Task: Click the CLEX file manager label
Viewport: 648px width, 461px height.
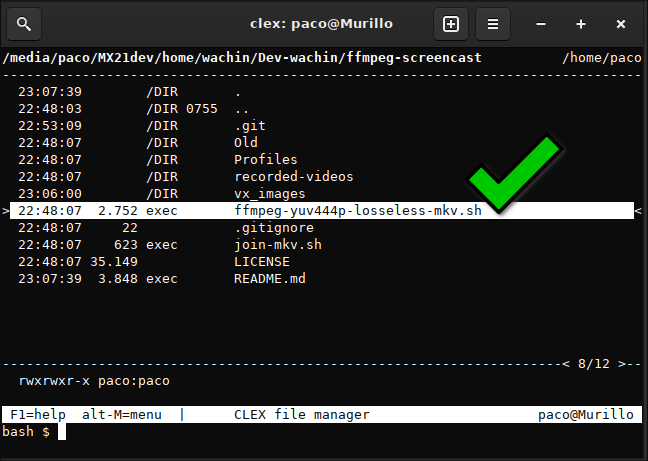Action: 302,414
